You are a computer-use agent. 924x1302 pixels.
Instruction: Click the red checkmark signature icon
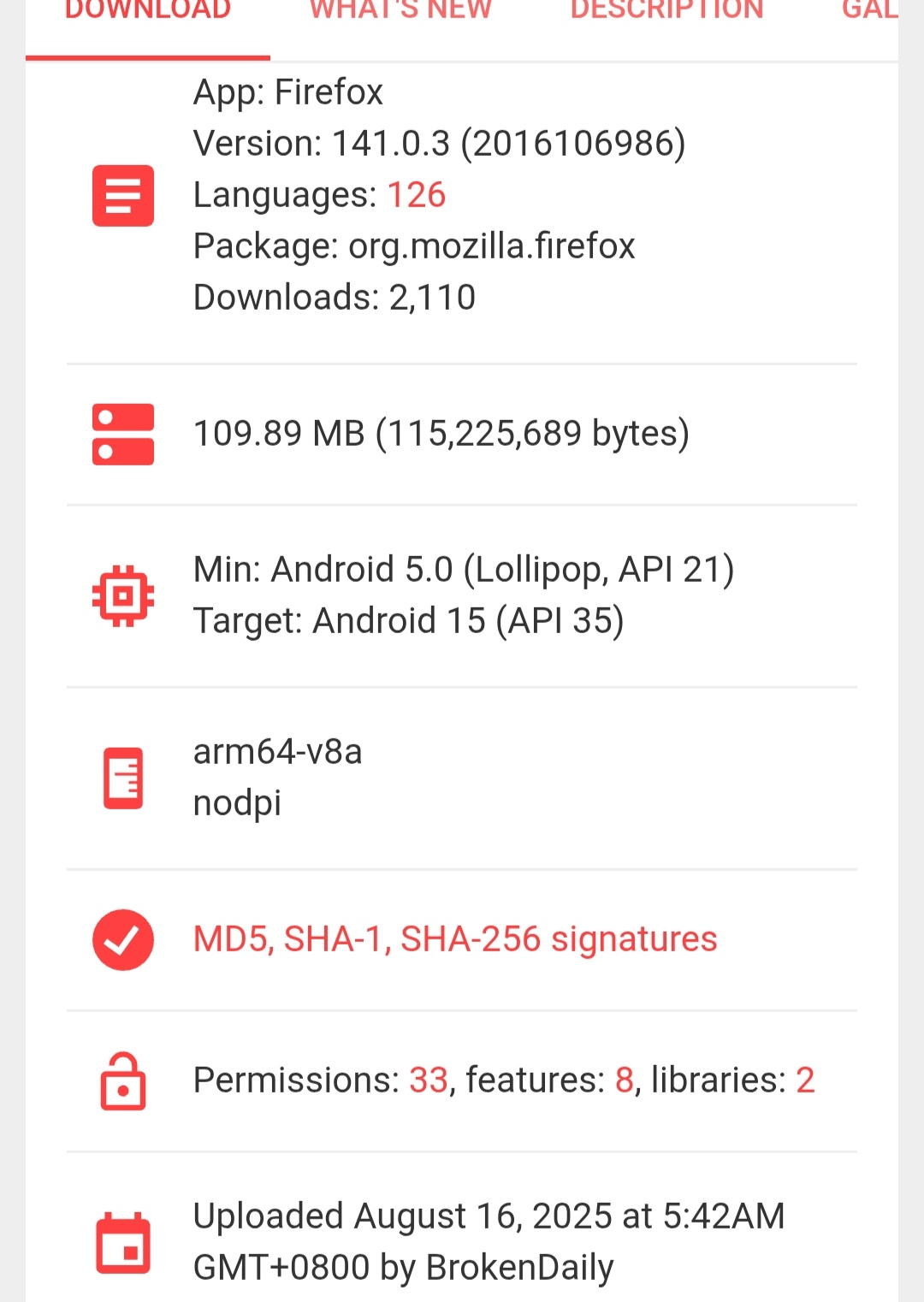123,939
